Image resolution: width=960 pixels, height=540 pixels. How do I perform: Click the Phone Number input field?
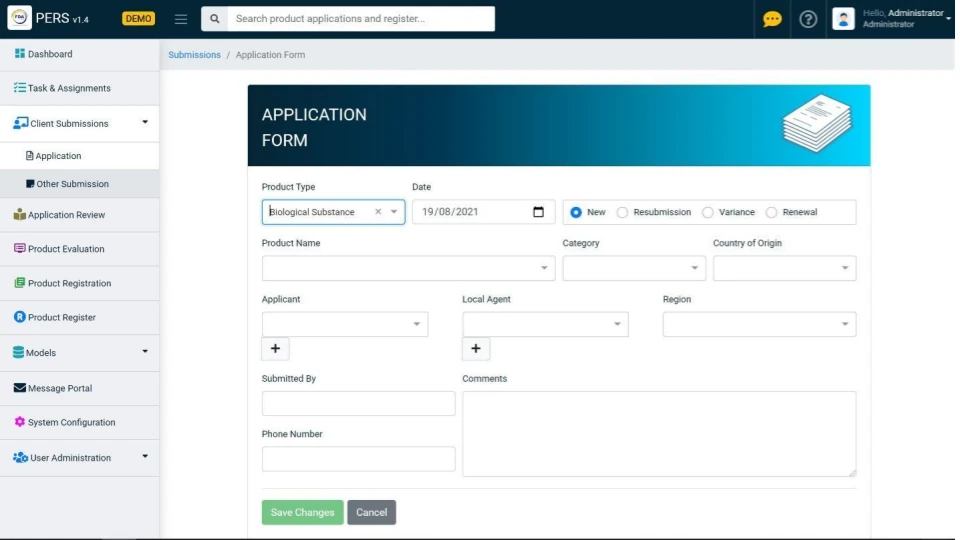(x=358, y=459)
